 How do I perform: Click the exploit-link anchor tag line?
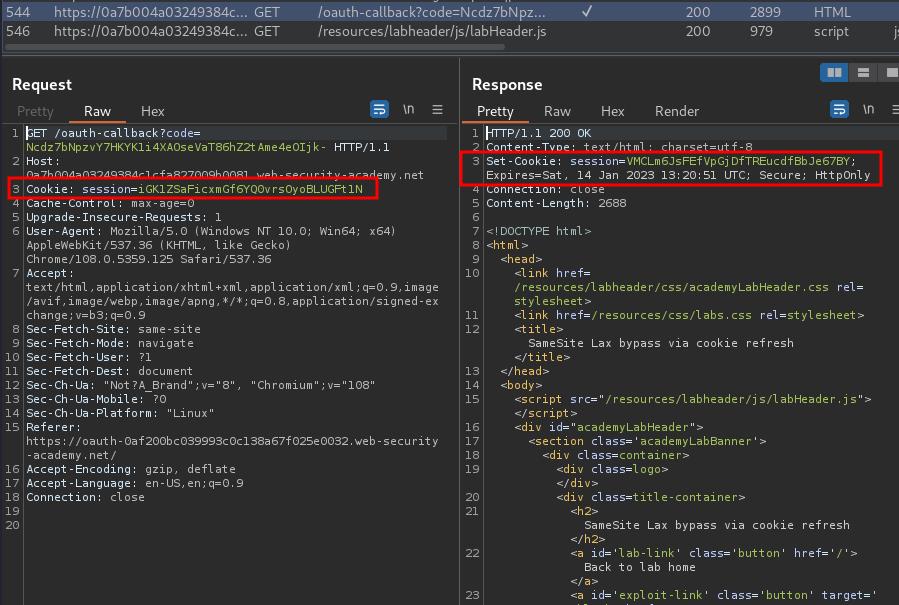pos(724,595)
